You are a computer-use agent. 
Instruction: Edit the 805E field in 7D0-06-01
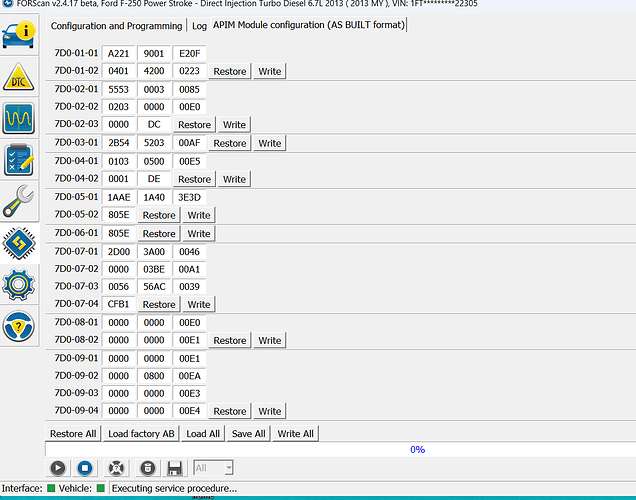118,233
